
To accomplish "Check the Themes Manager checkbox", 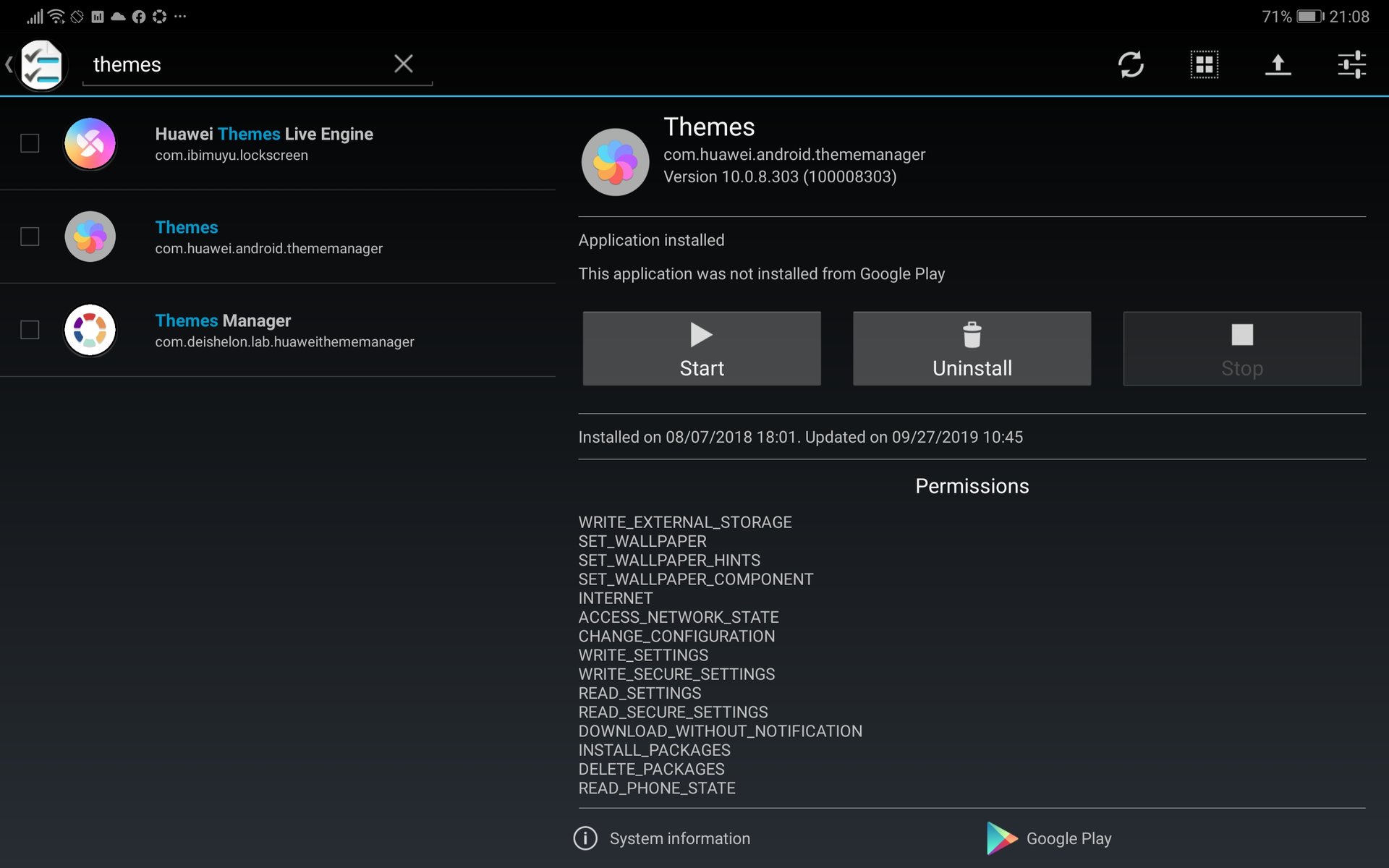I will tap(30, 330).
